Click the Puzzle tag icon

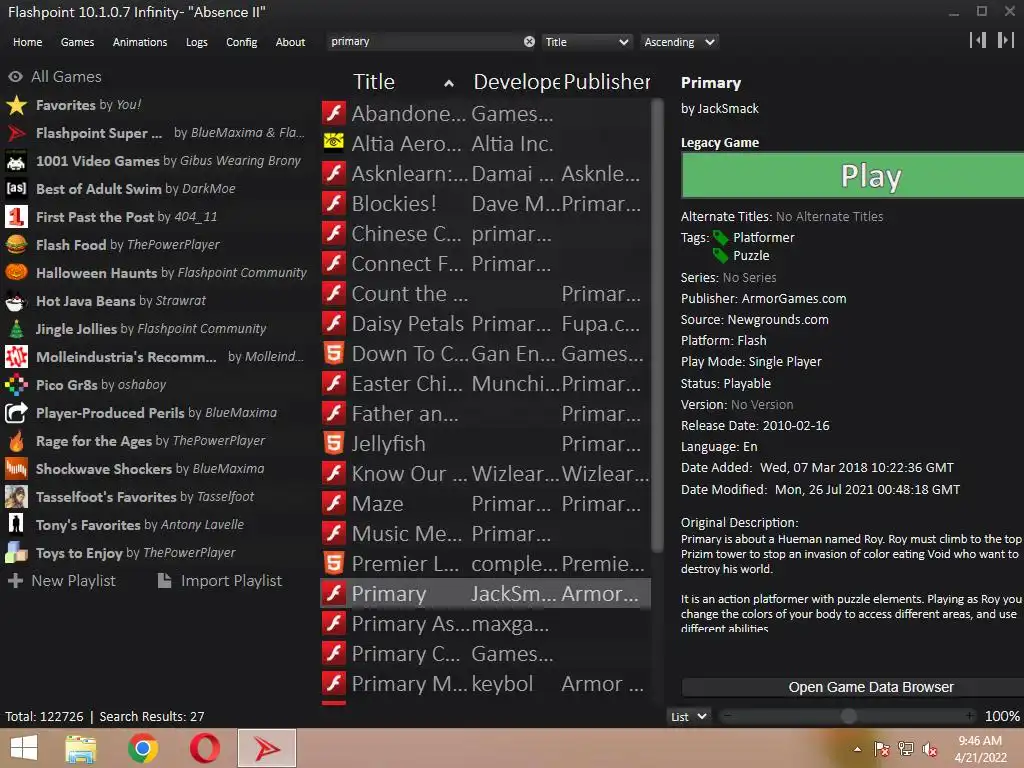pos(721,255)
